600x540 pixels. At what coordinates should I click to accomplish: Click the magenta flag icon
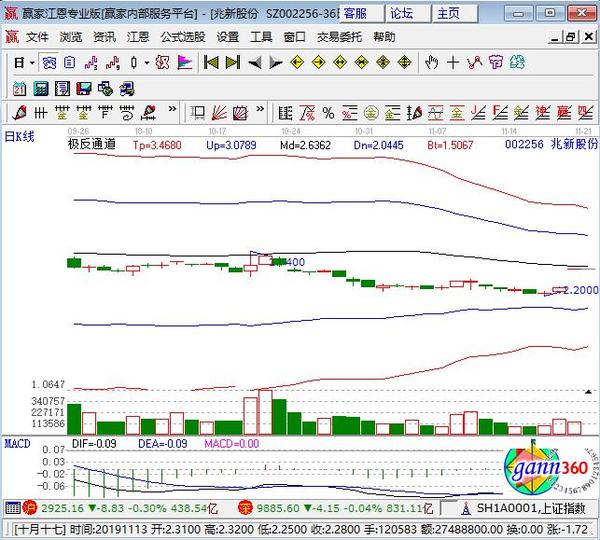(x=185, y=63)
